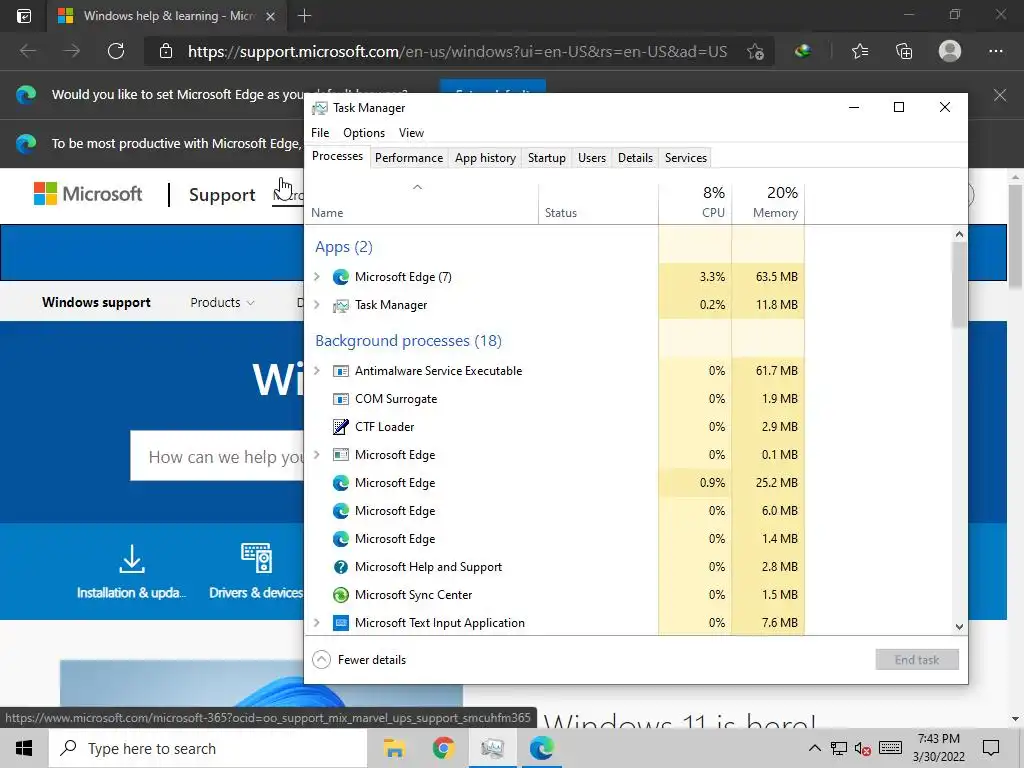The width and height of the screenshot is (1024, 768).
Task: Open Installation & updates download icon
Action: (x=132, y=559)
